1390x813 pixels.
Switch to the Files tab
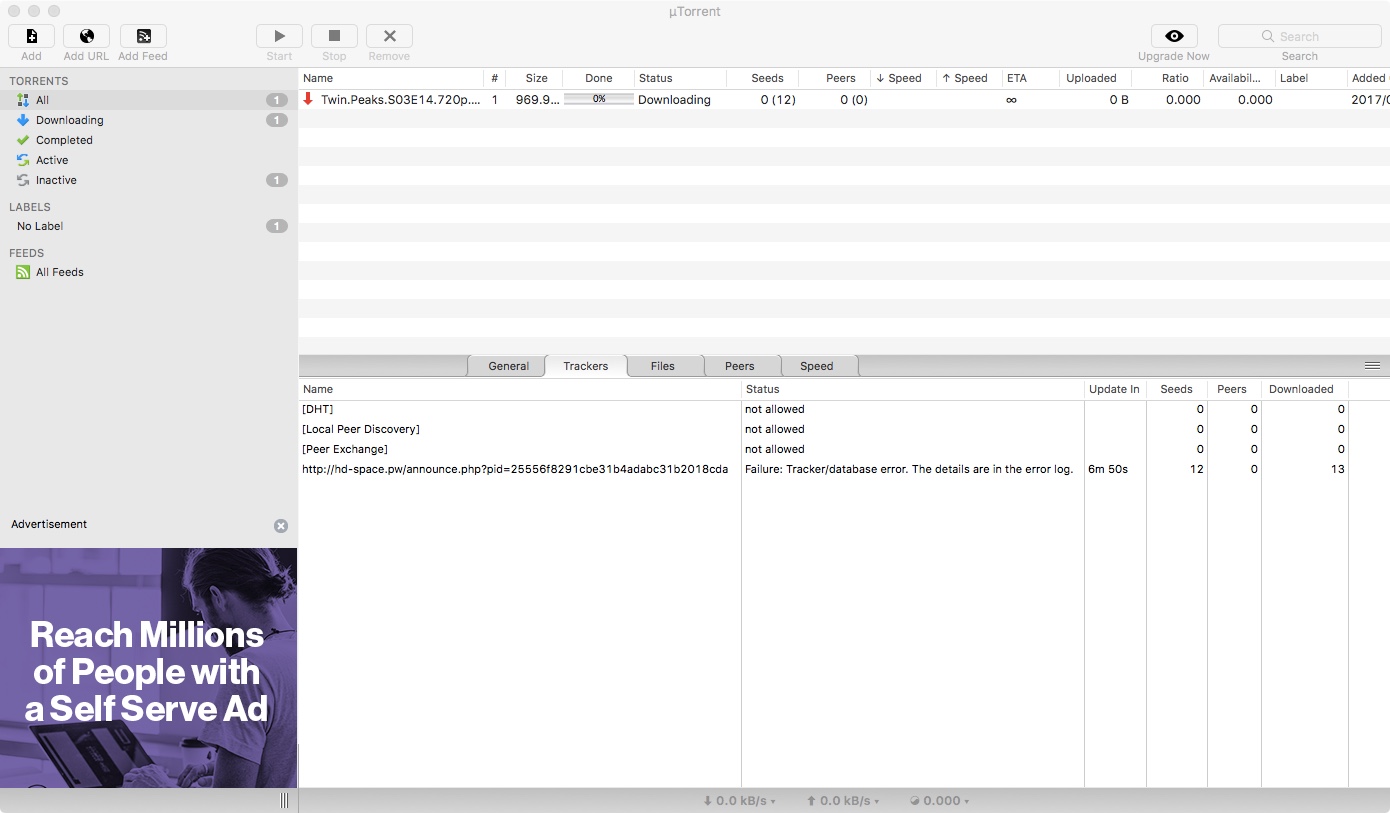pyautogui.click(x=663, y=366)
